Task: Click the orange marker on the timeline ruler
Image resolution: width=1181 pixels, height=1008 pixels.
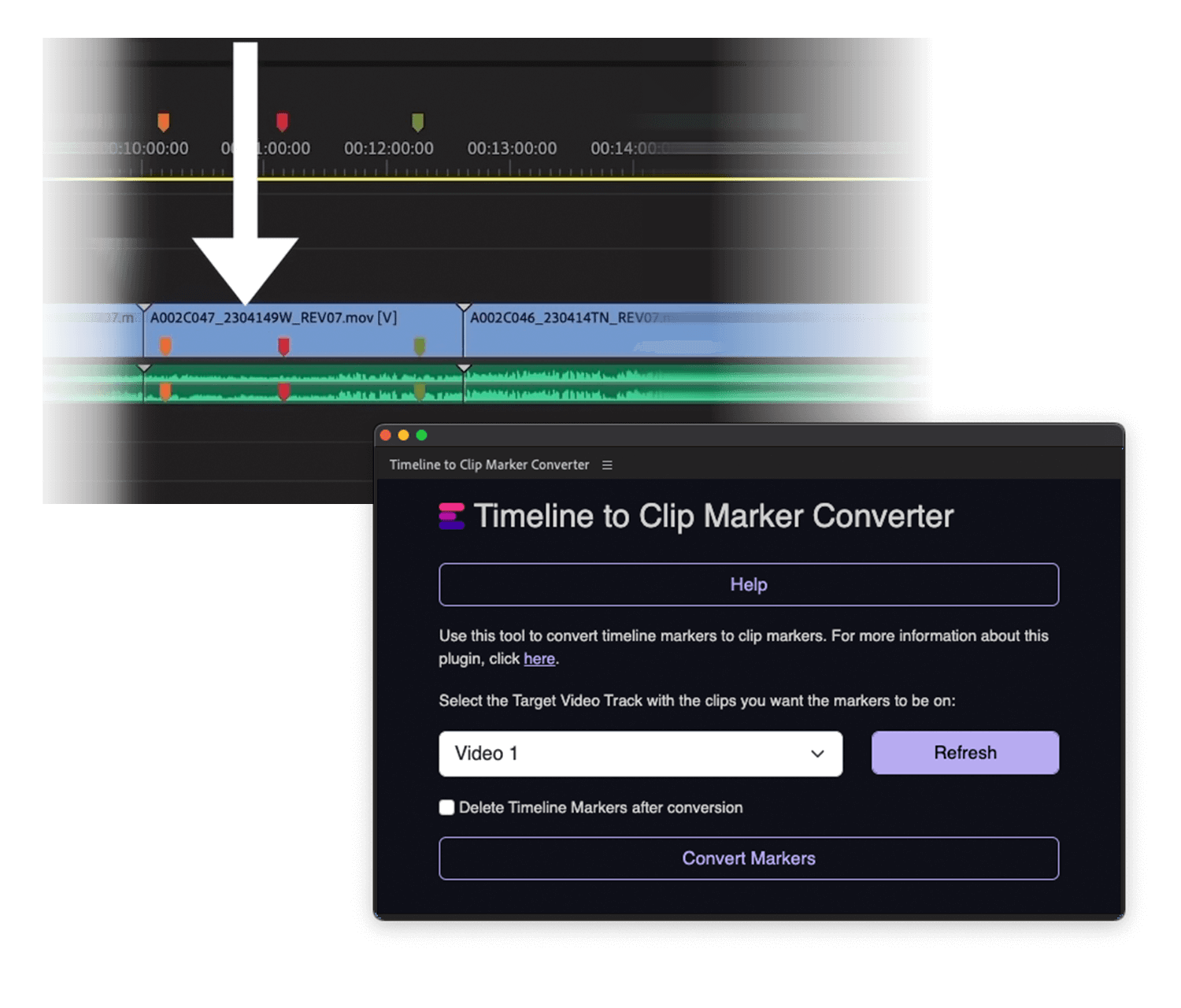Action: point(163,122)
